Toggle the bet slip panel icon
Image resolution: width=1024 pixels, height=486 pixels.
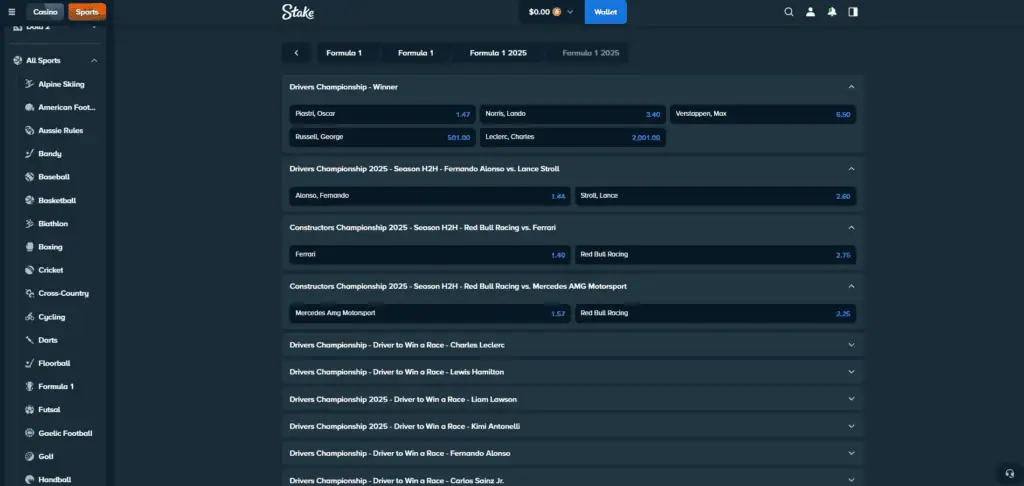click(x=853, y=12)
